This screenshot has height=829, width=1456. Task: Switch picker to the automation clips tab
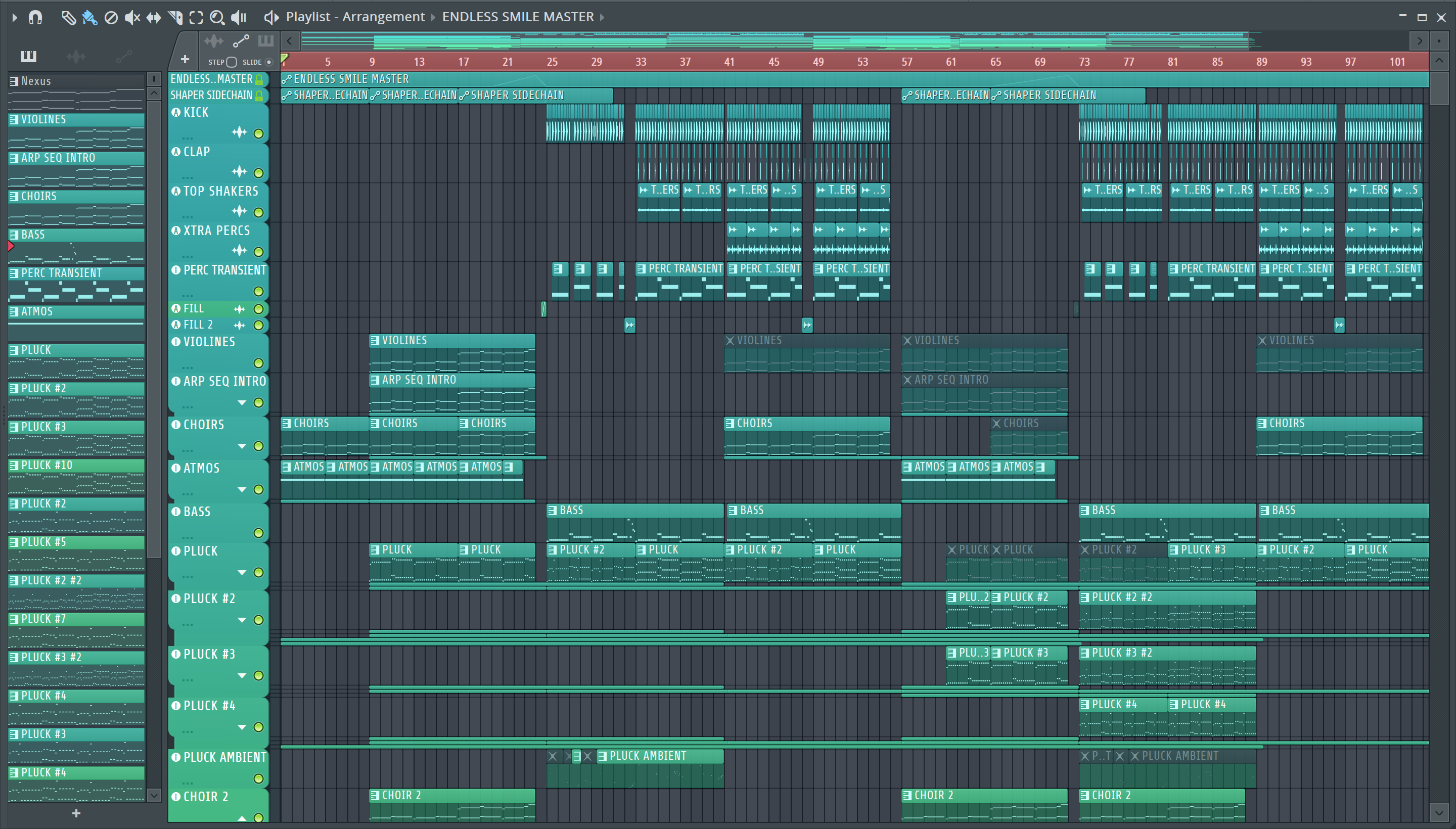coord(123,56)
